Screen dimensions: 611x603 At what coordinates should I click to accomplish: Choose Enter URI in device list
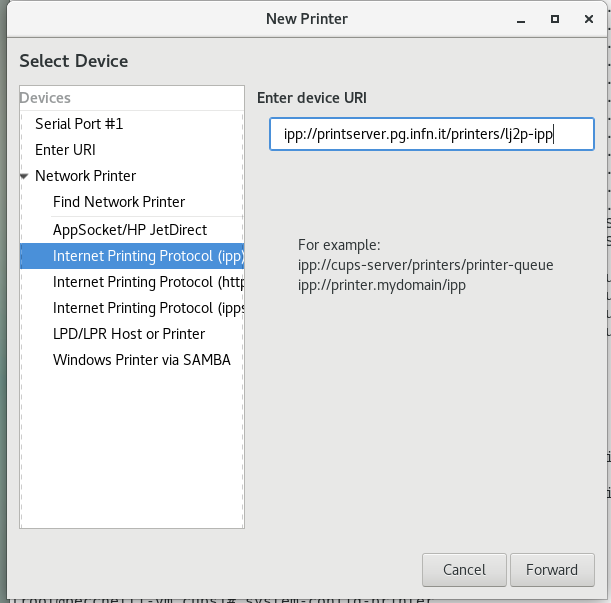(x=132, y=150)
